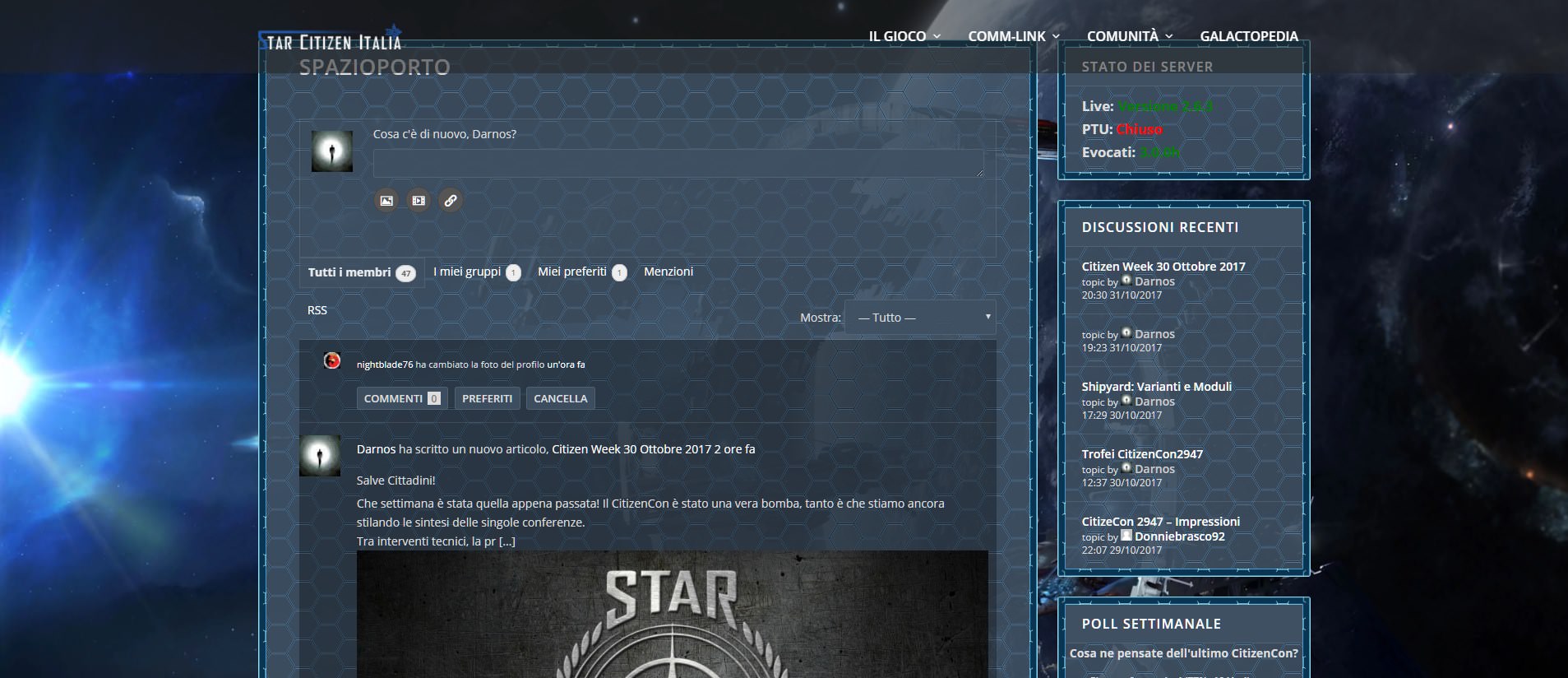Screen dimensions: 1568x678
Task: Click Donniebrasco92's avatar in recent discussions
Action: pos(1126,536)
